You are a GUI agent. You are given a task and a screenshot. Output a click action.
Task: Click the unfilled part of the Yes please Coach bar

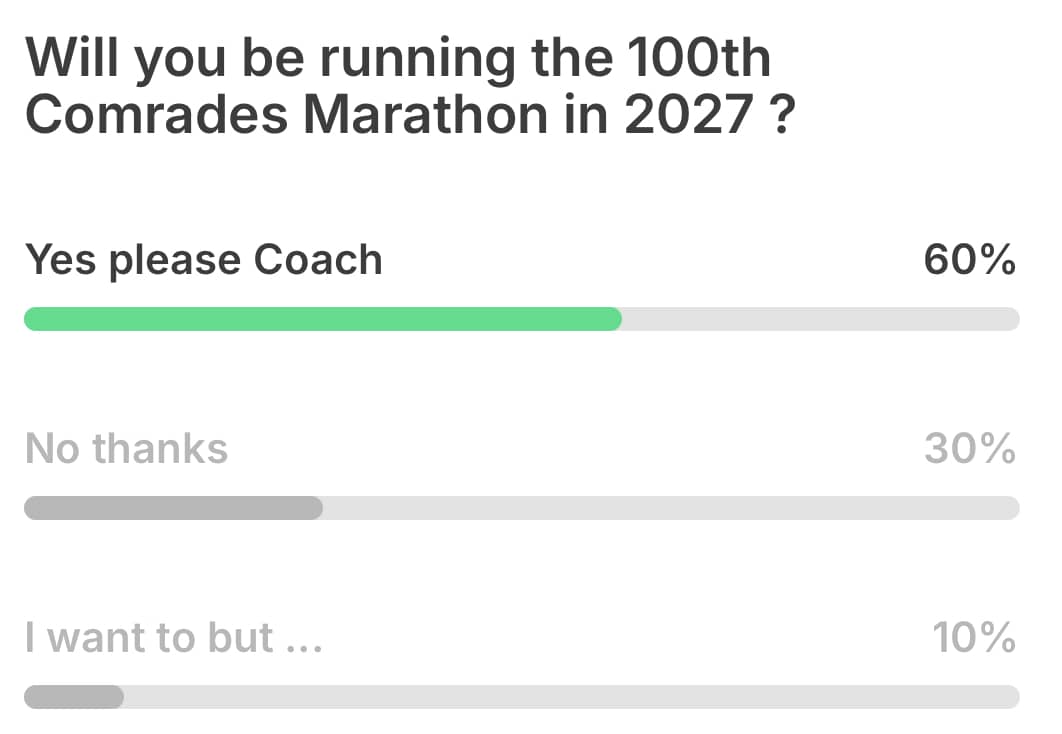tap(821, 319)
